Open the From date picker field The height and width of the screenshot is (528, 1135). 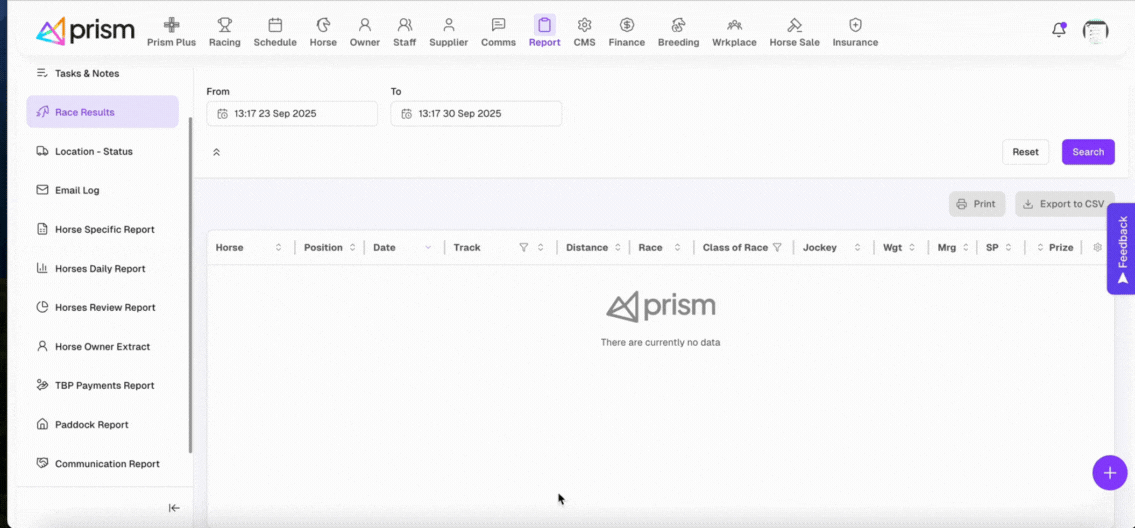(292, 114)
